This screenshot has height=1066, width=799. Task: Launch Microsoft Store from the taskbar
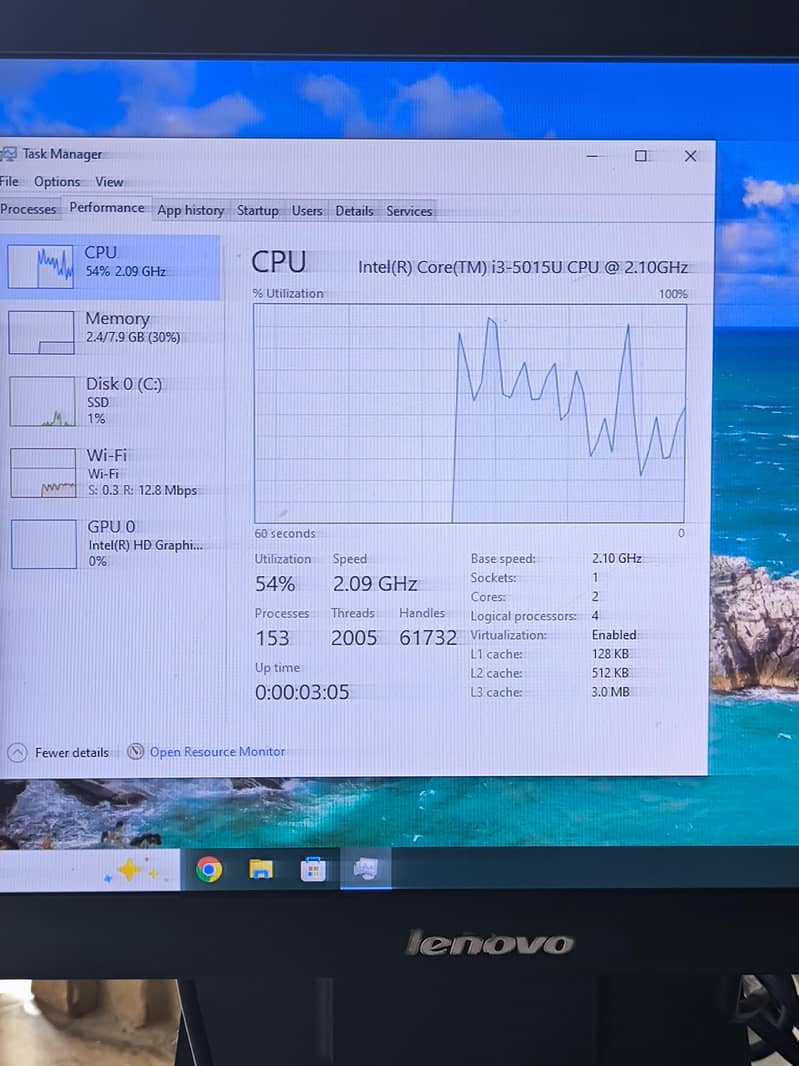pos(313,869)
